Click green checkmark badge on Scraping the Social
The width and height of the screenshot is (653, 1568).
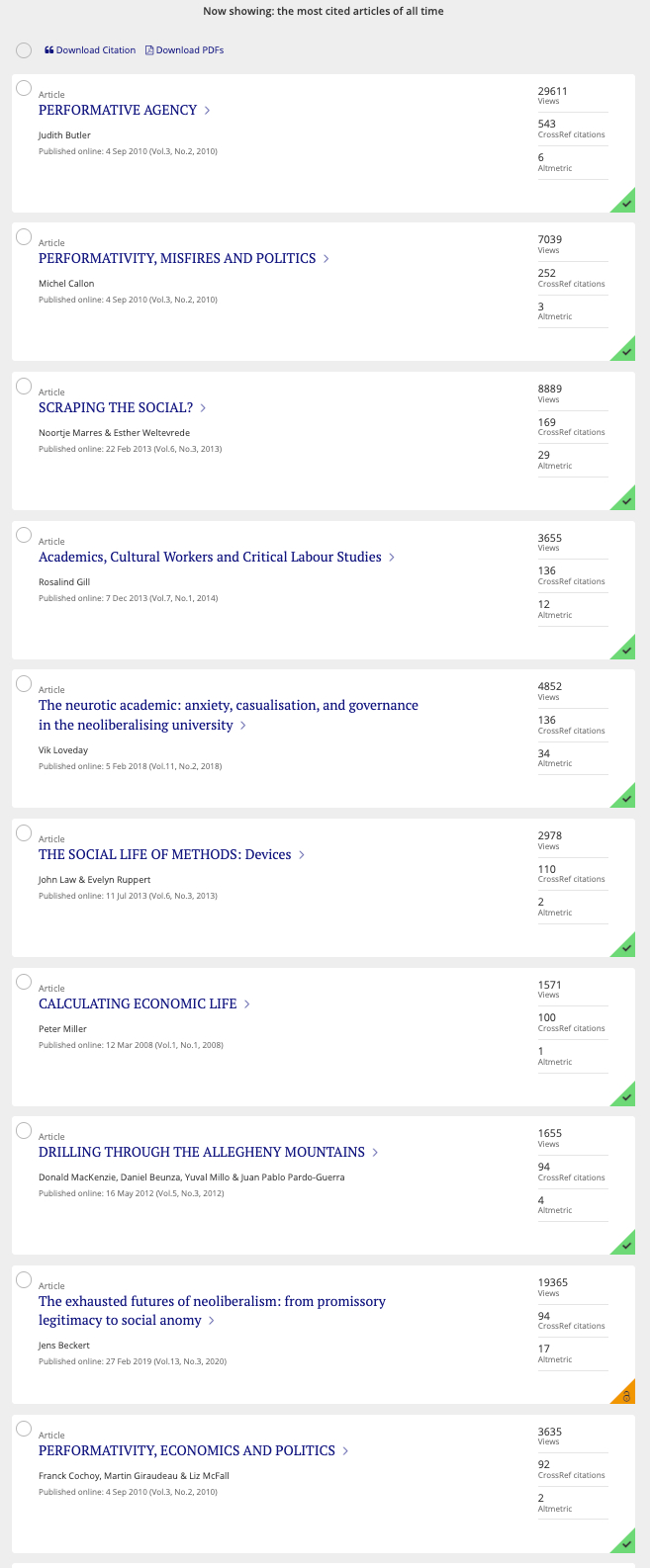pyautogui.click(x=626, y=501)
